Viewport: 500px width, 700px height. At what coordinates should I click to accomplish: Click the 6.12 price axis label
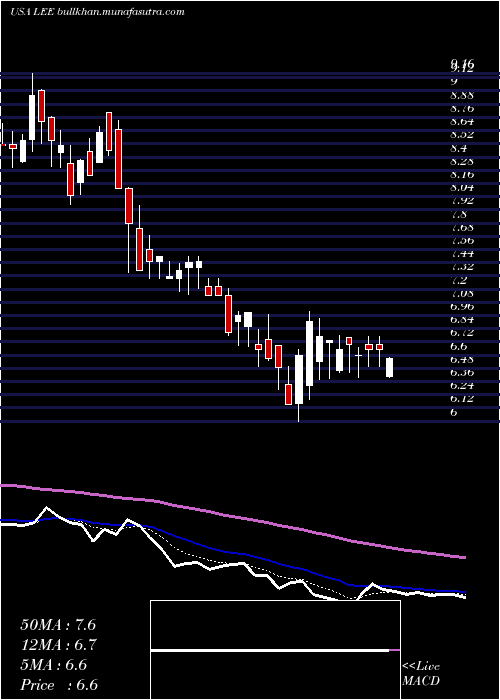click(462, 399)
